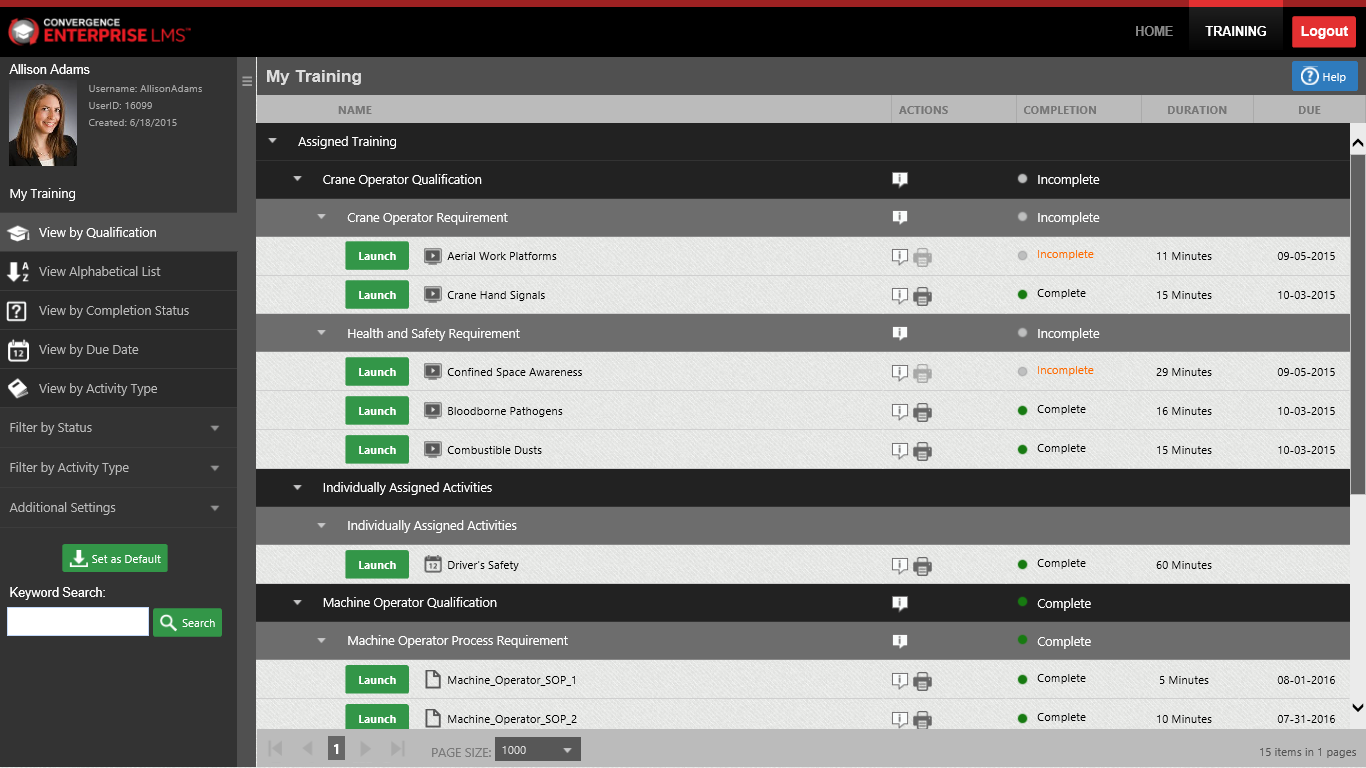Image resolution: width=1366 pixels, height=768 pixels.
Task: Open info icon for Combustible Dusts
Action: pyautogui.click(x=900, y=451)
